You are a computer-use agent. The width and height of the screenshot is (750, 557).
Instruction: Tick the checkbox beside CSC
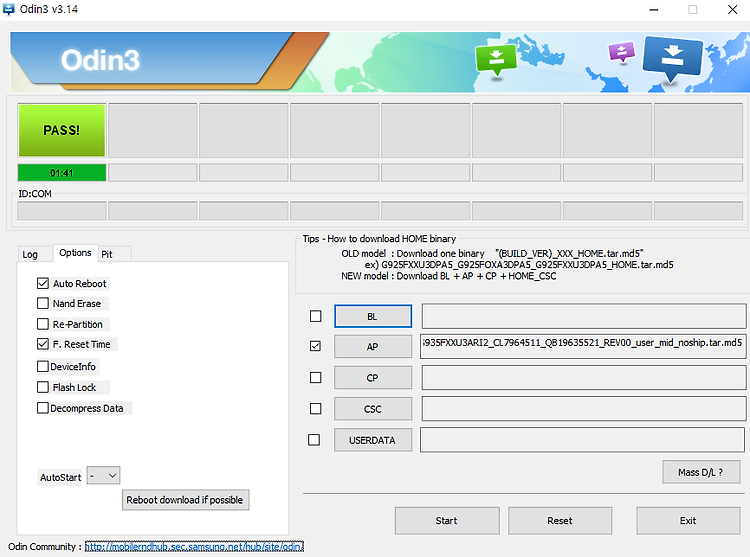[316, 409]
